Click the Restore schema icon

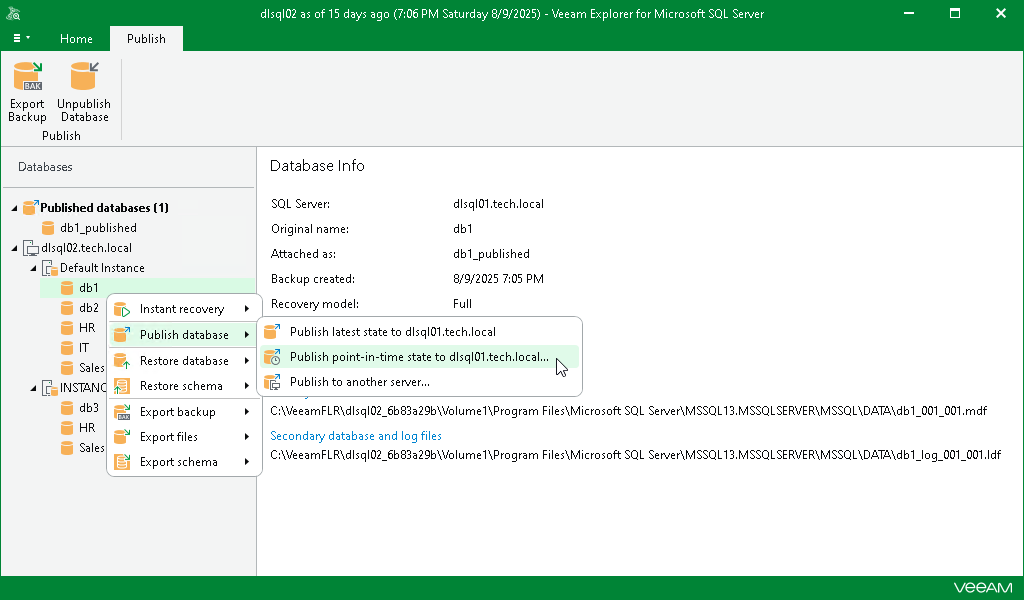[x=121, y=385]
